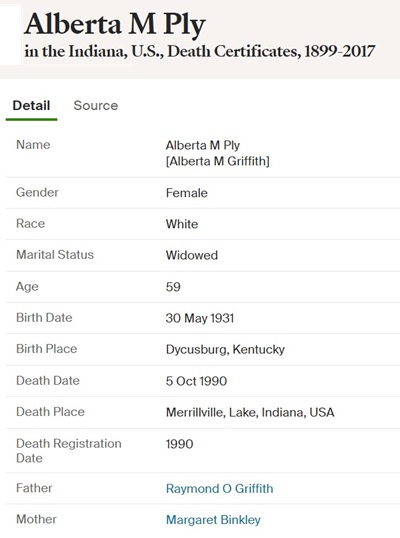This screenshot has width=400, height=538.
Task: Click the birth place 'Dycusburg, Kentucky'
Action: 225,349
